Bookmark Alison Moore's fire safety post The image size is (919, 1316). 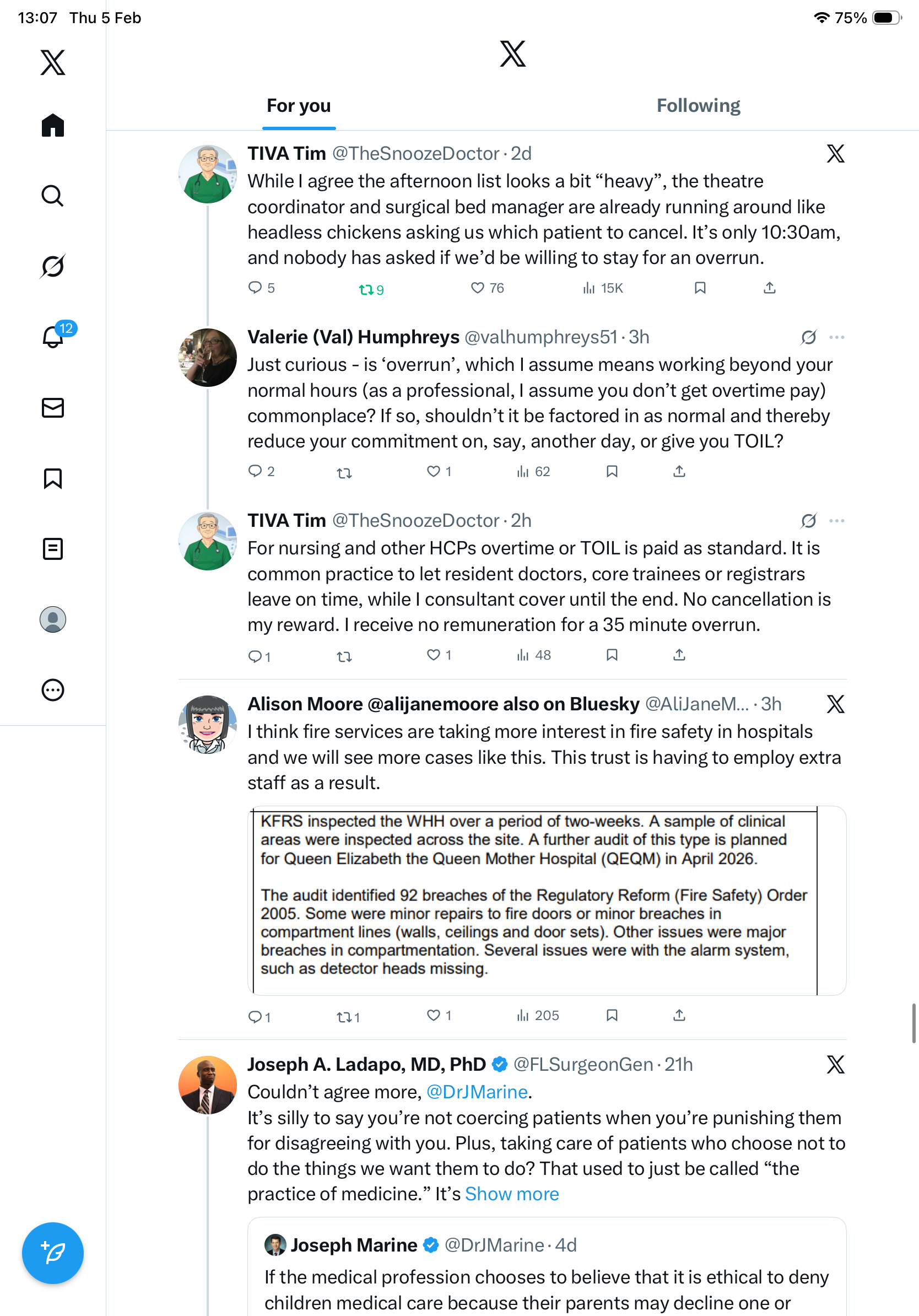[x=612, y=1015]
